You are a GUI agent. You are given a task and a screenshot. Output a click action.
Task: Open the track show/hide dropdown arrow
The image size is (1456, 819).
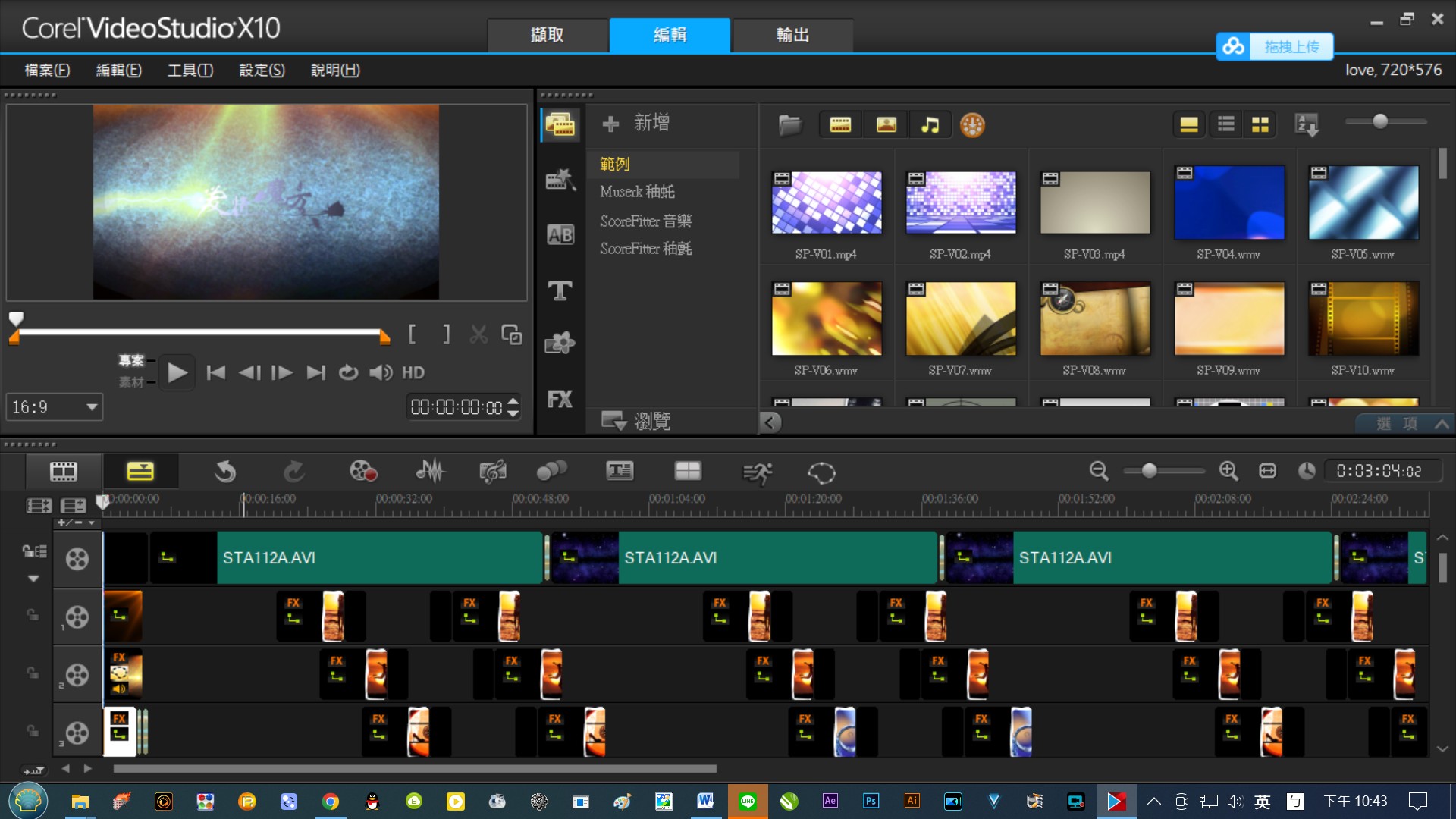click(x=33, y=579)
